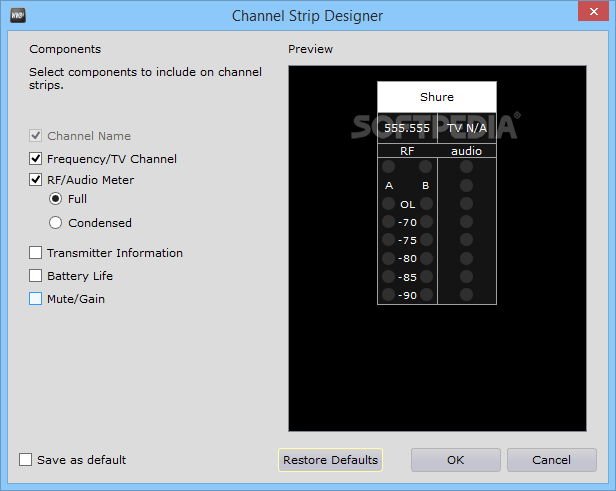This screenshot has height=491, width=616.
Task: Click the -80 RF level label
Action: [407, 259]
